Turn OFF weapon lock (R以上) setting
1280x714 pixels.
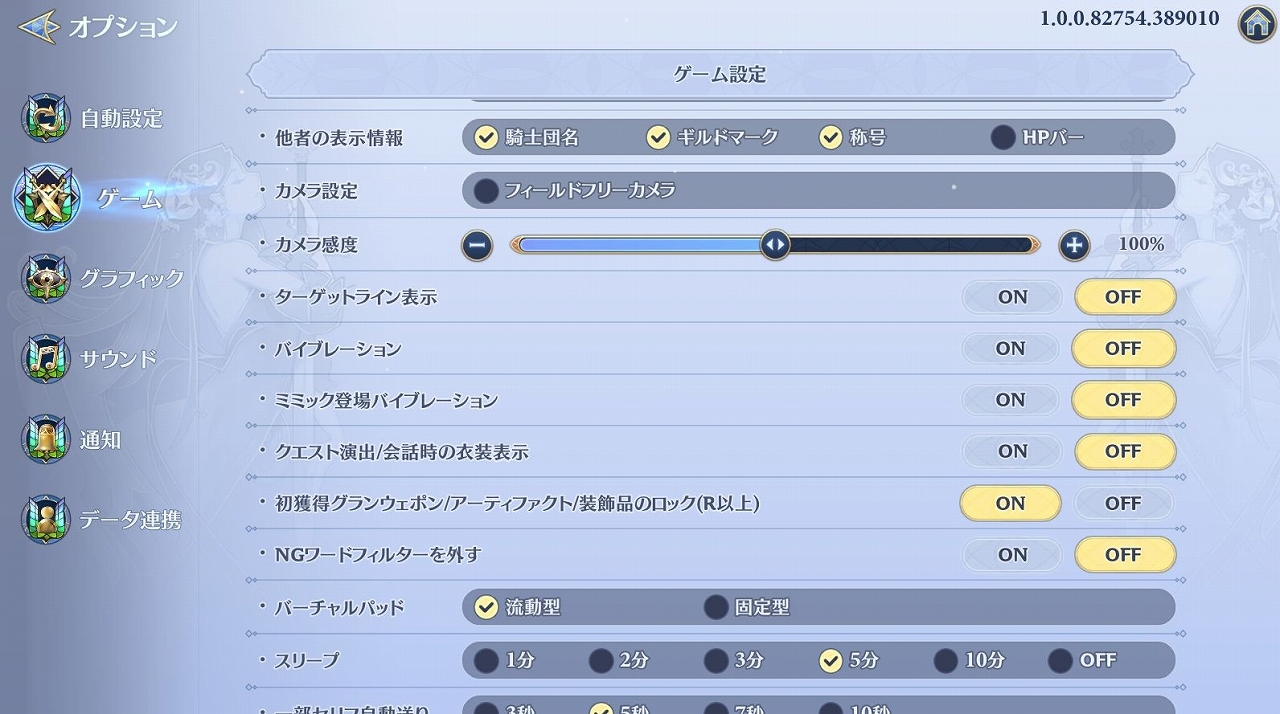tap(1123, 503)
